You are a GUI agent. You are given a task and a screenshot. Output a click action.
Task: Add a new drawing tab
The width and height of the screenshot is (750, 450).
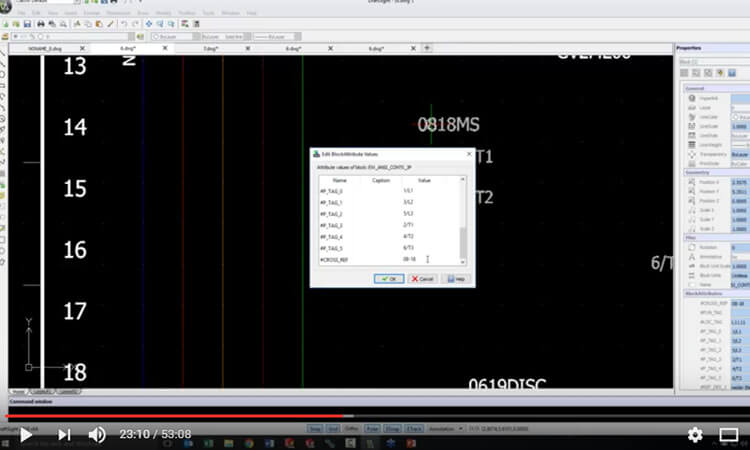(427, 48)
